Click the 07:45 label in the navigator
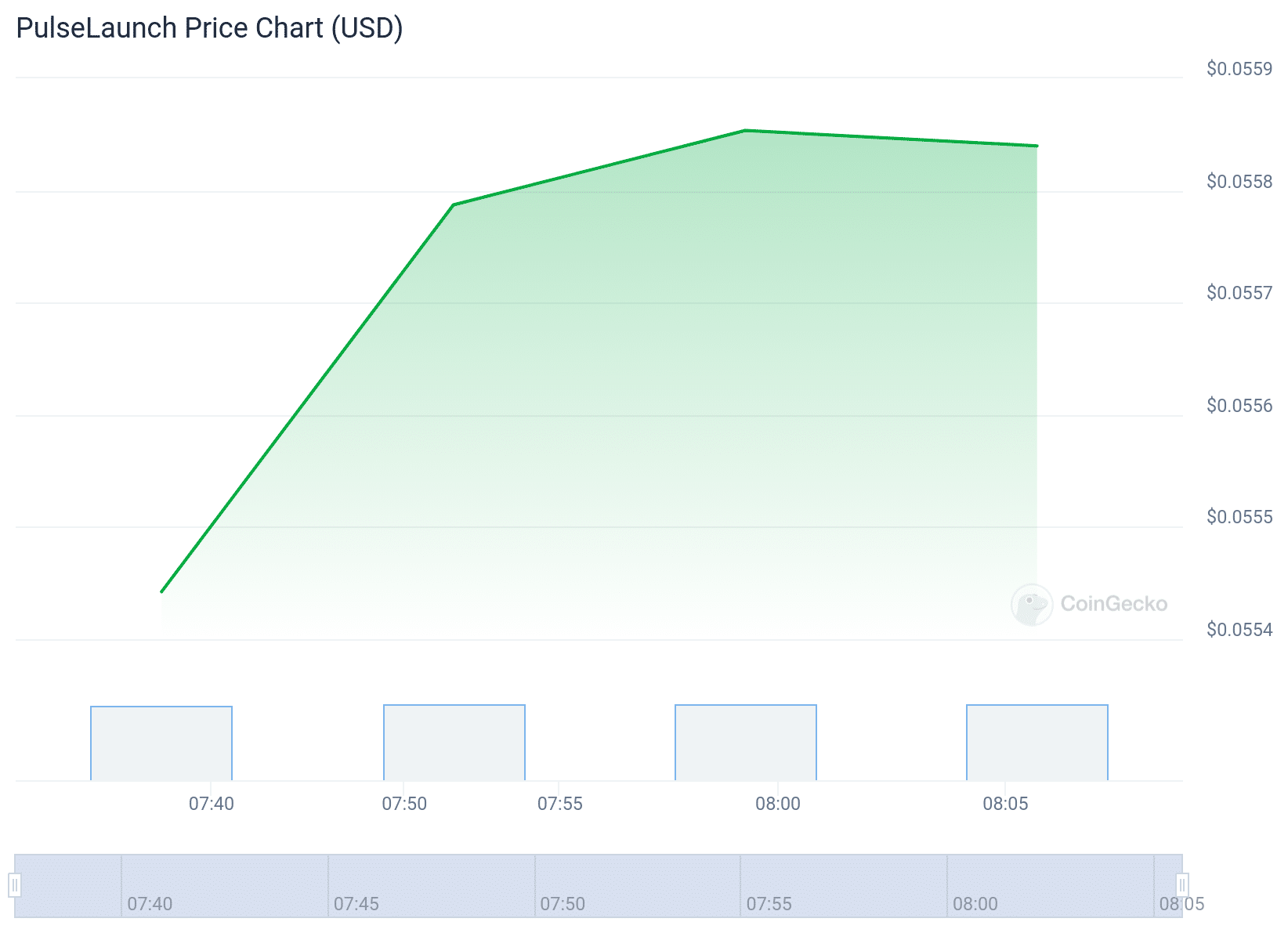 [x=356, y=904]
